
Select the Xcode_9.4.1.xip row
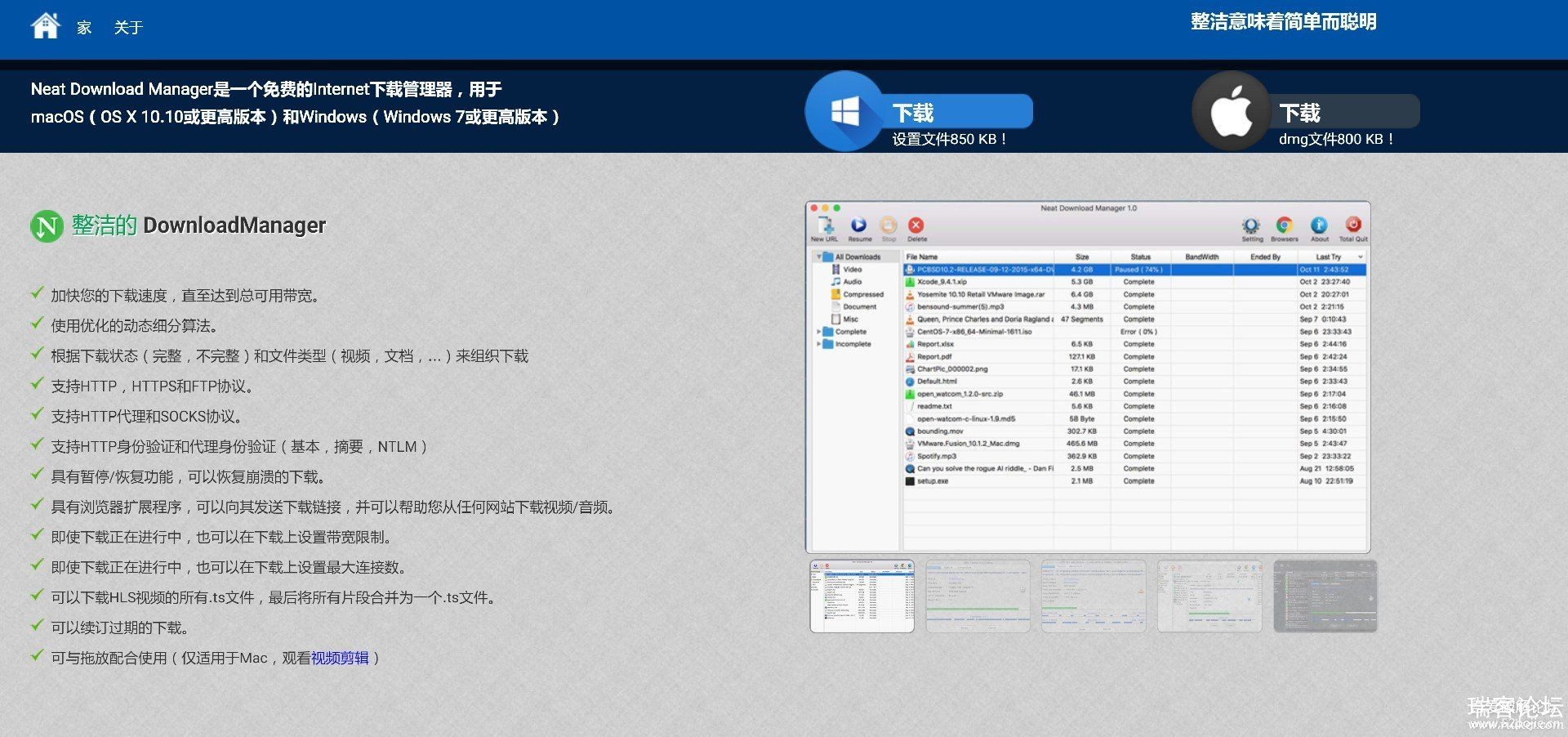[x=1134, y=282]
